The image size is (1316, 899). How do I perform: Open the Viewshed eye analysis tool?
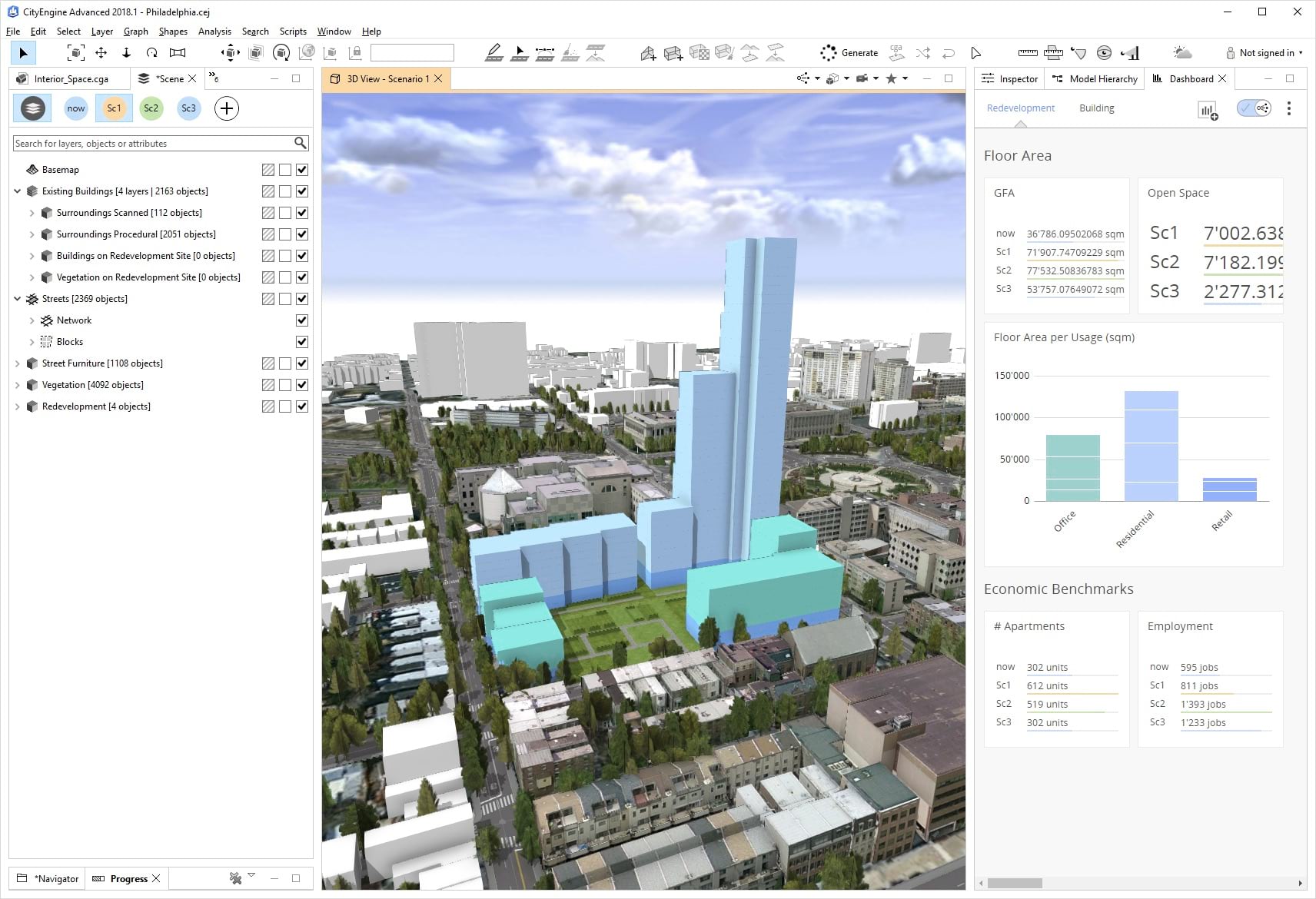[x=1104, y=53]
